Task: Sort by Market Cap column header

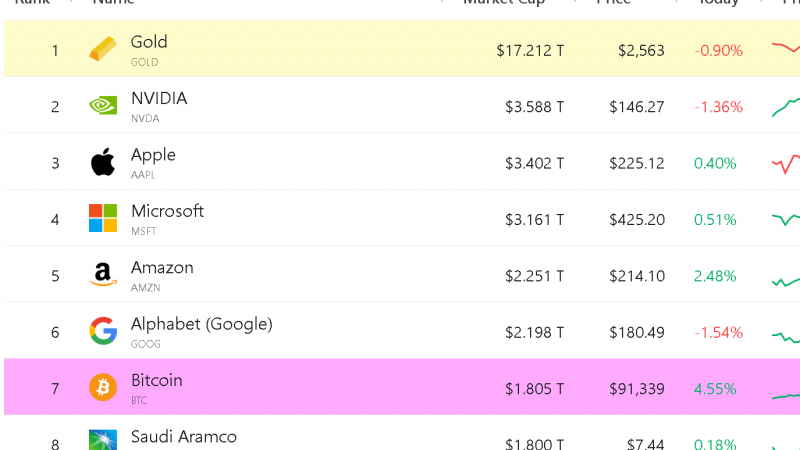Action: point(504,2)
